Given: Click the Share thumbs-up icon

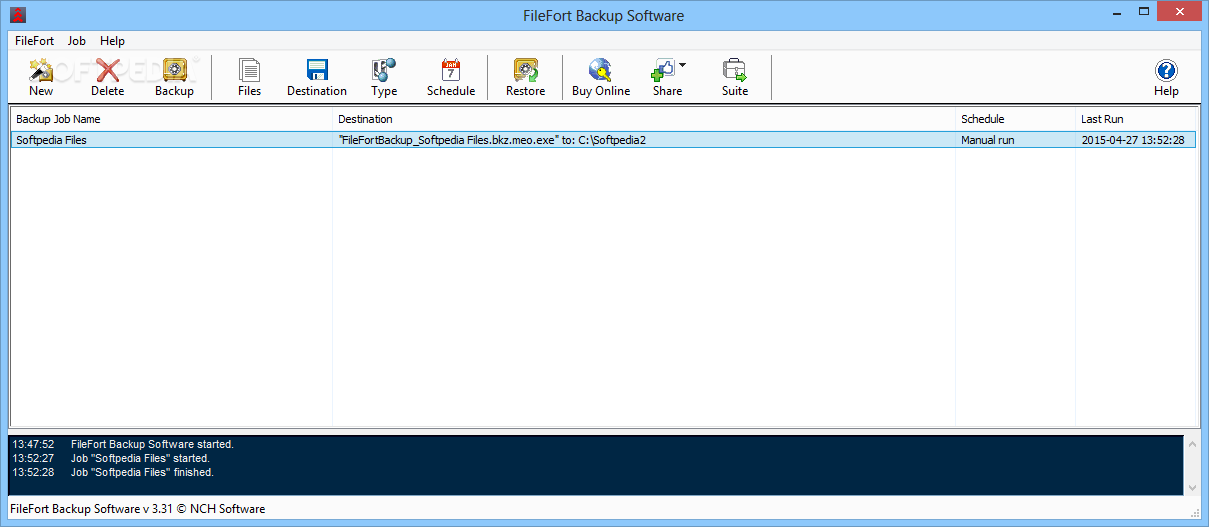Looking at the screenshot, I should [663, 70].
